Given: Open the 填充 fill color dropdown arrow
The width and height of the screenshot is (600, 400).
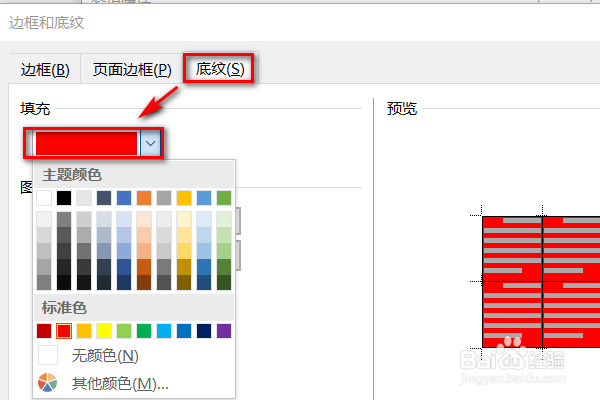Looking at the screenshot, I should click(150, 144).
